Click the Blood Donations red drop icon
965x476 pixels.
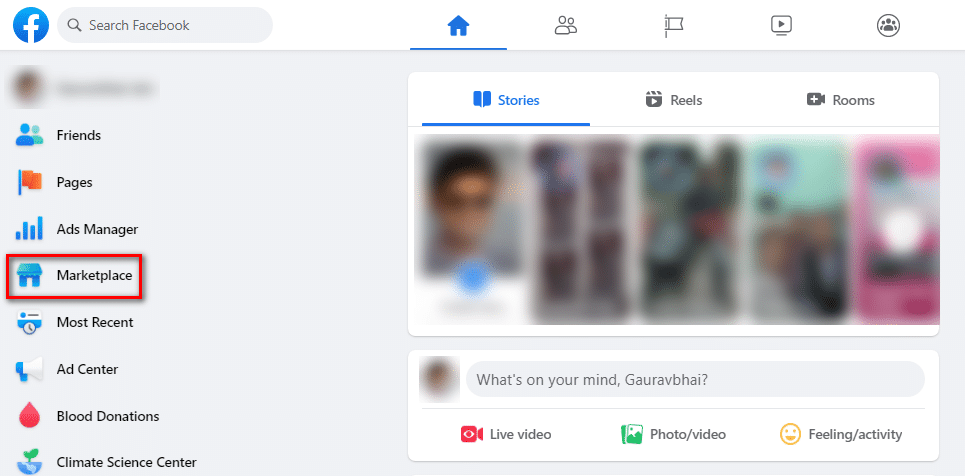[x=29, y=416]
